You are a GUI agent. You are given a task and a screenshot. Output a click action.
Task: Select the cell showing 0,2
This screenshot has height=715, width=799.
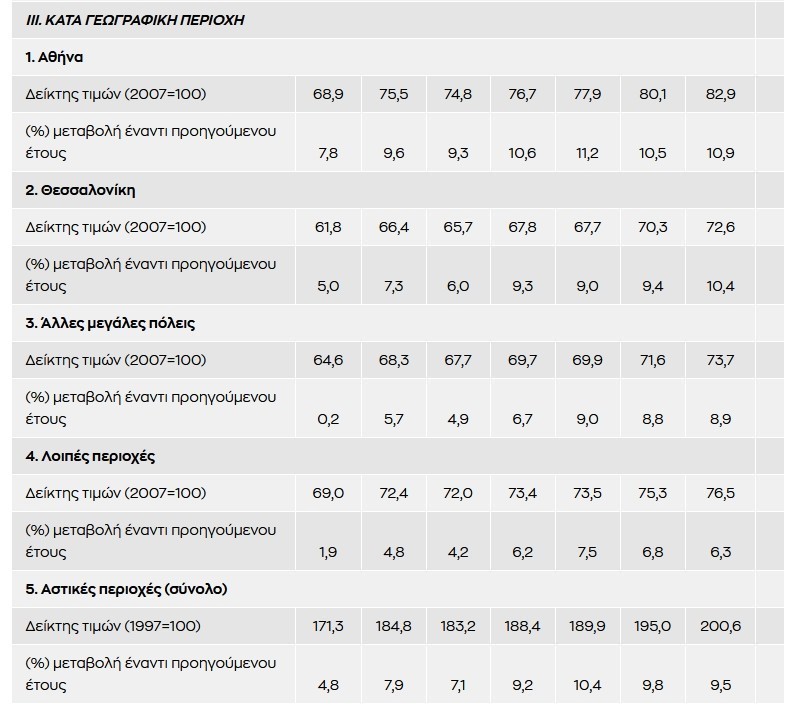pos(329,419)
